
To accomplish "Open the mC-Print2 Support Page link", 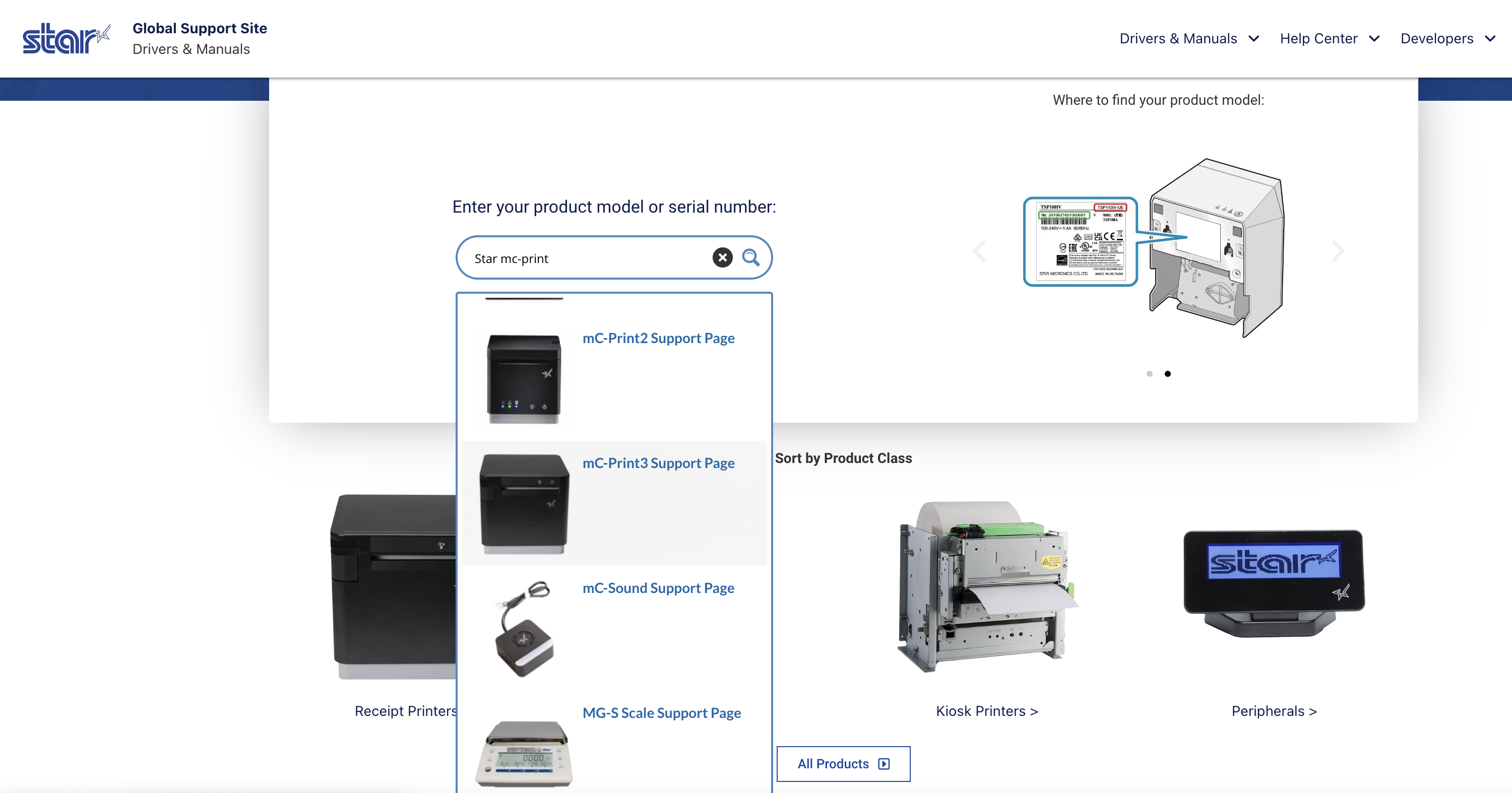I will [x=659, y=338].
